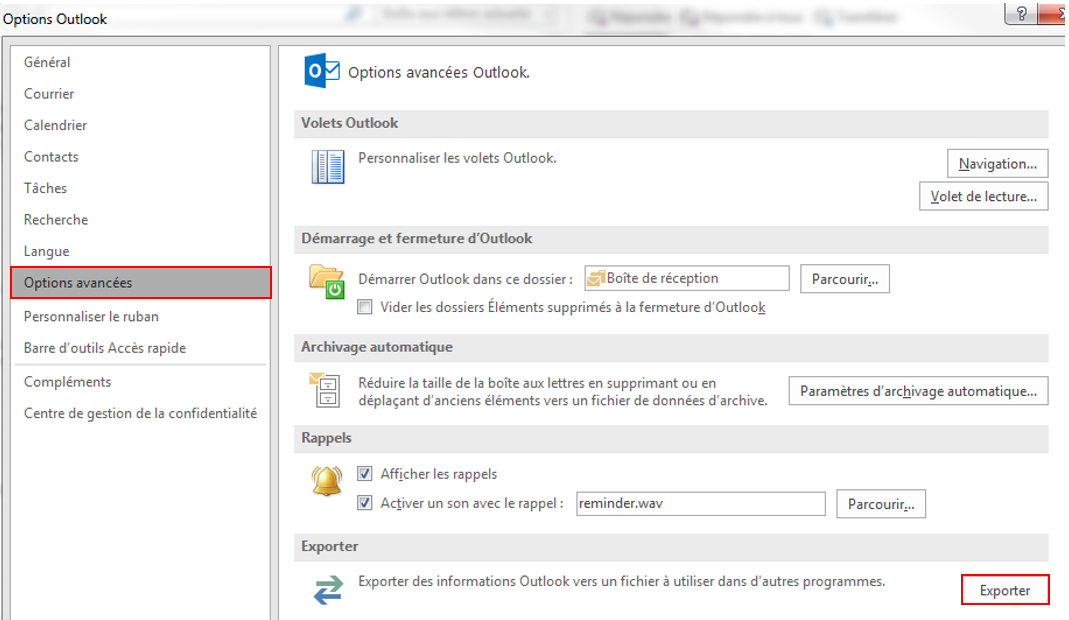The image size is (1069, 620).
Task: Click Parcourir next to reminder.wav
Action: click(881, 504)
